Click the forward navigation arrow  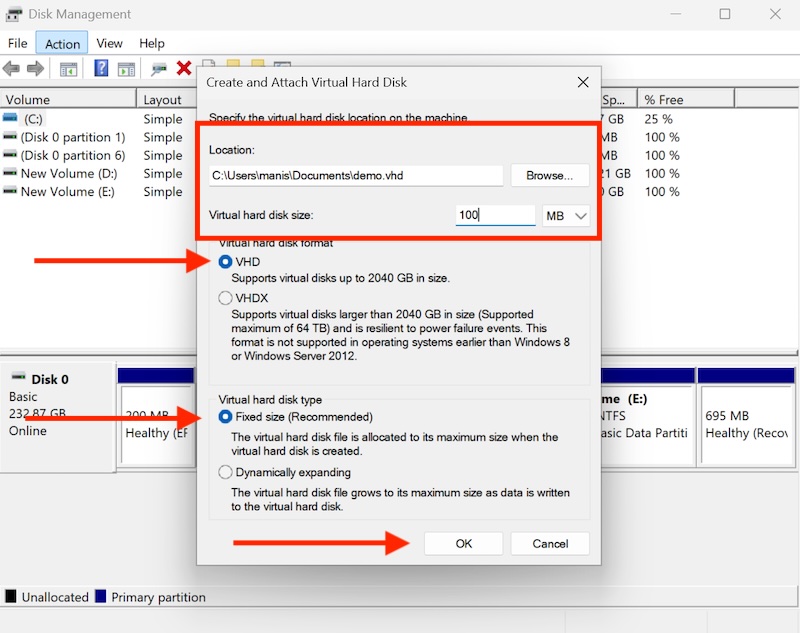[x=38, y=68]
